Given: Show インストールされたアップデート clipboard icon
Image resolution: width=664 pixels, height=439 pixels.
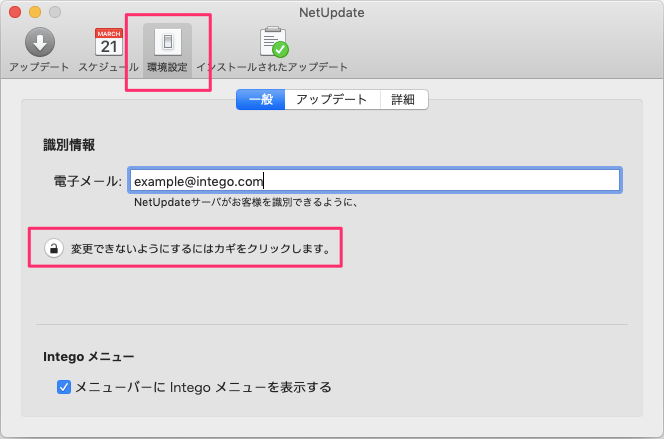Looking at the screenshot, I should pos(274,42).
